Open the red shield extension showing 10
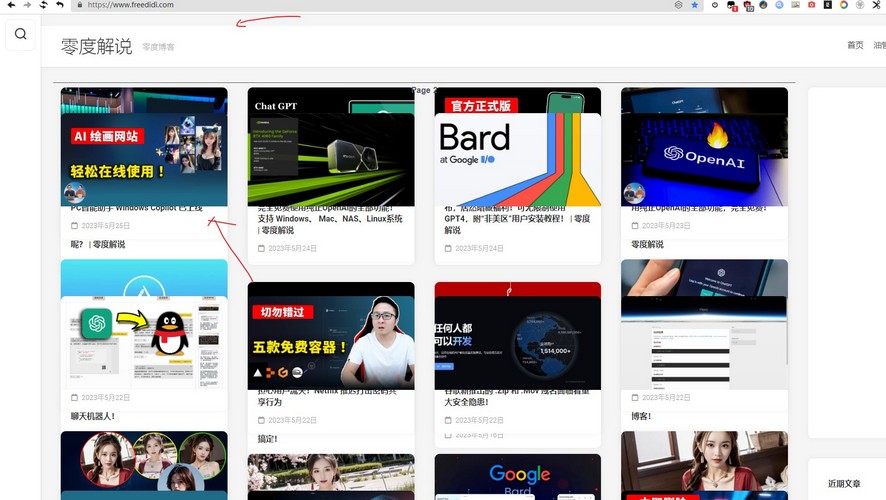 (748, 5)
